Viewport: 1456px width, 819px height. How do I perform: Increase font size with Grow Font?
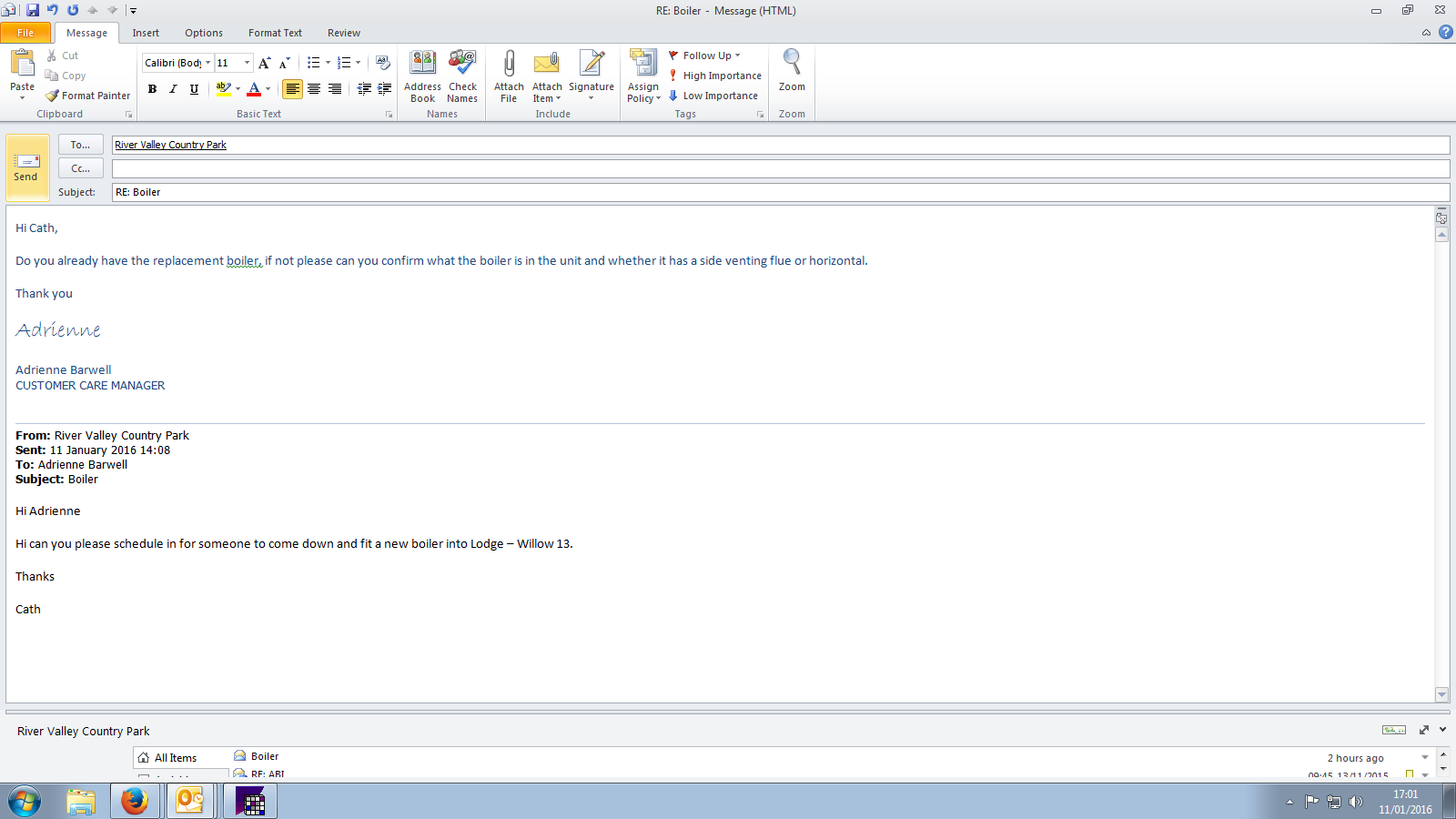click(x=264, y=63)
